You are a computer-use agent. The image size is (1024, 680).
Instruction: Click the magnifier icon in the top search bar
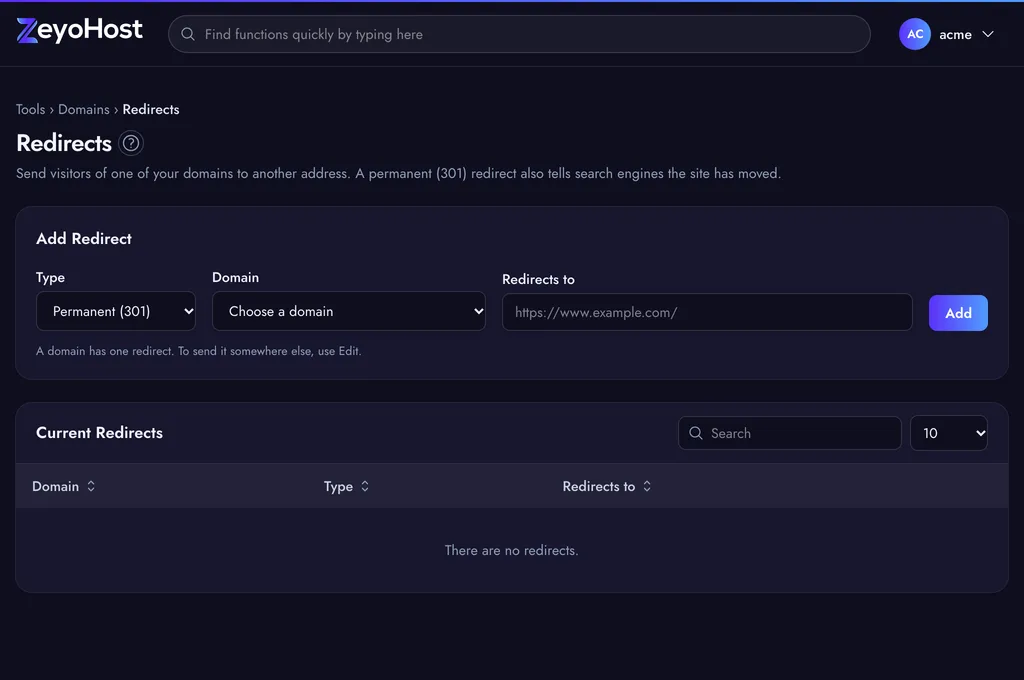point(188,34)
